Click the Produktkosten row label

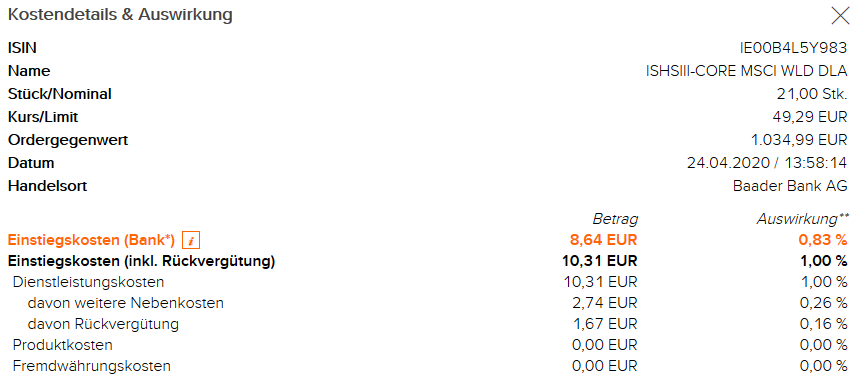62,345
